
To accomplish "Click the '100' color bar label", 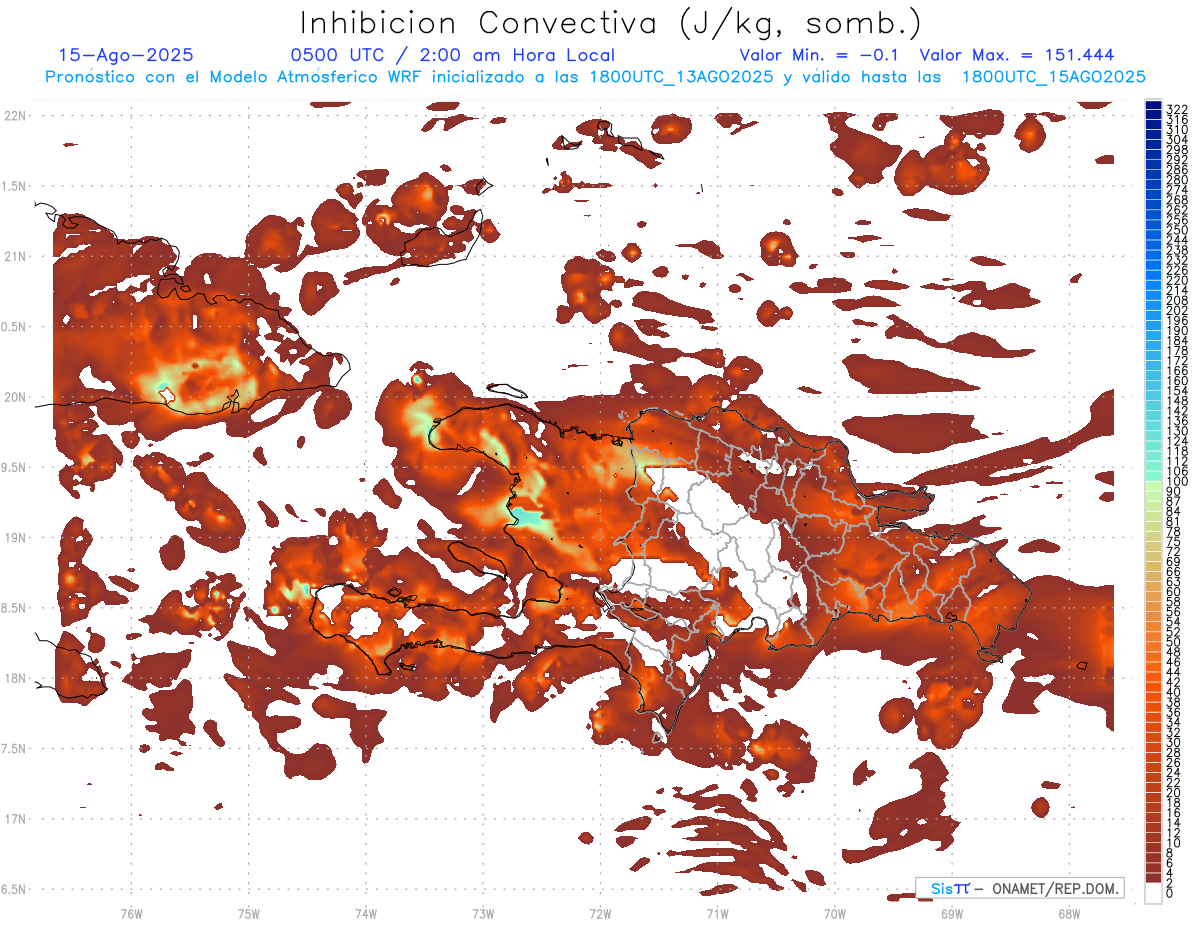I will pyautogui.click(x=1177, y=483).
